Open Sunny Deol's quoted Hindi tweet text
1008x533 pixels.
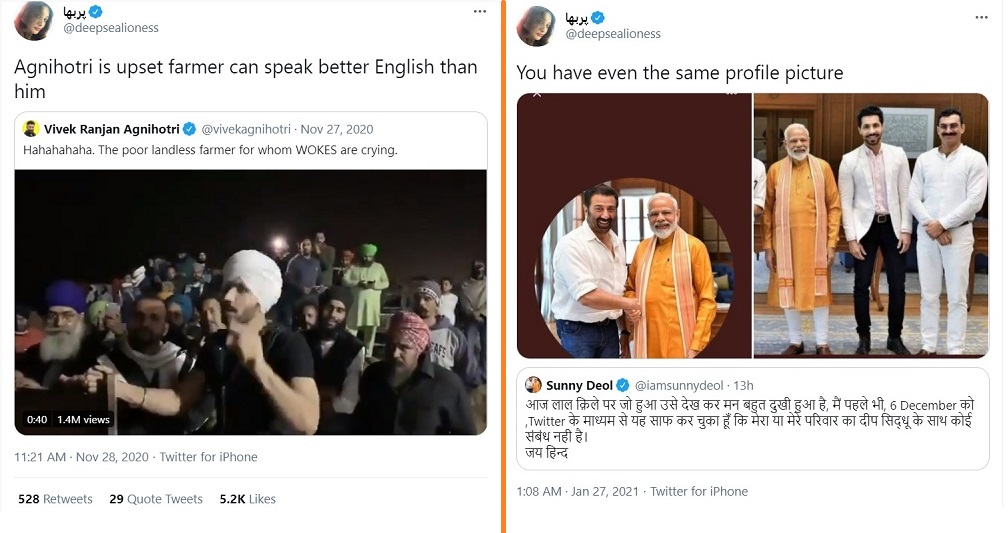[x=750, y=427]
